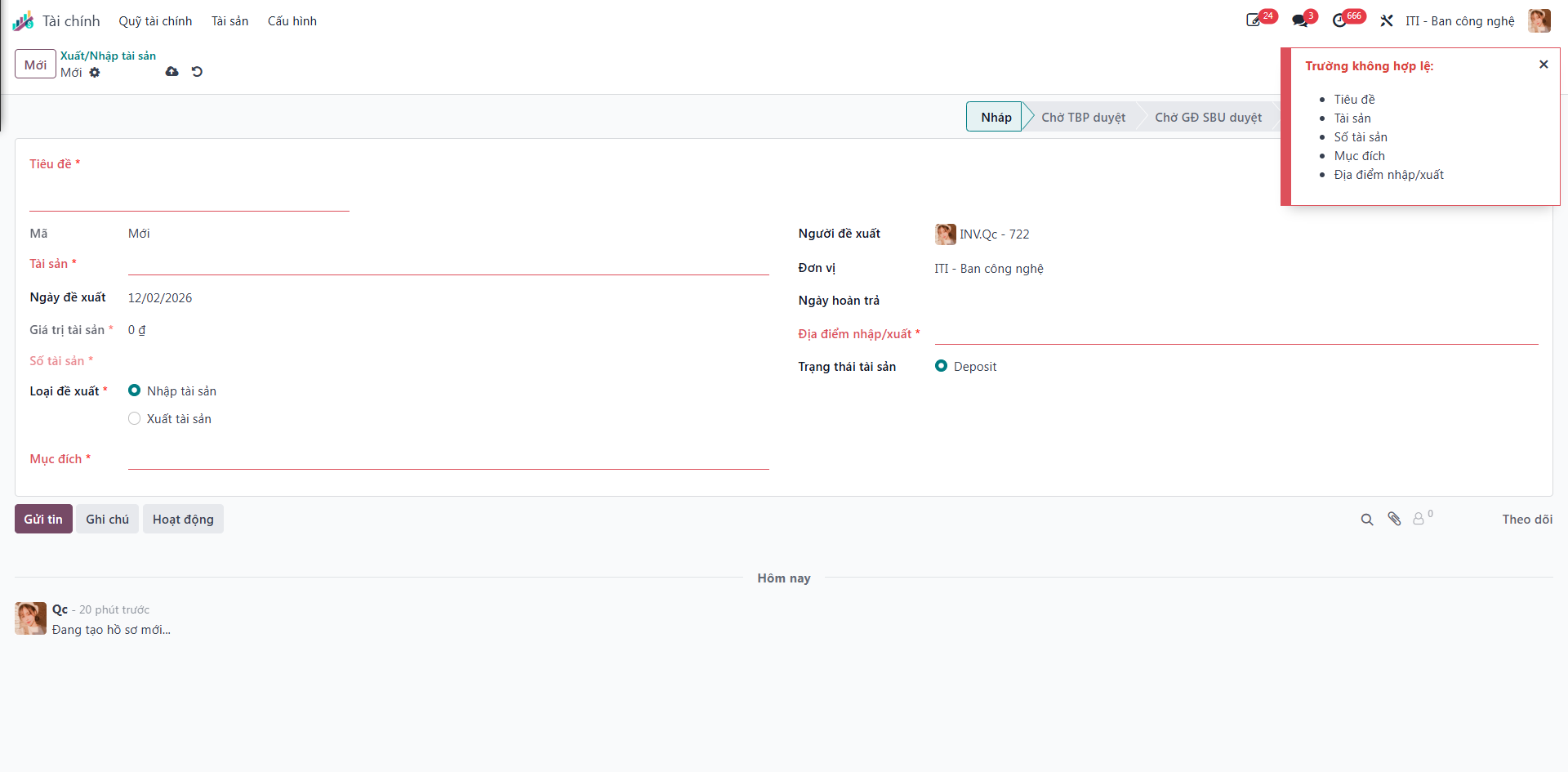Open the Tài sản required field dropdown
1568x772 pixels.
click(x=448, y=264)
